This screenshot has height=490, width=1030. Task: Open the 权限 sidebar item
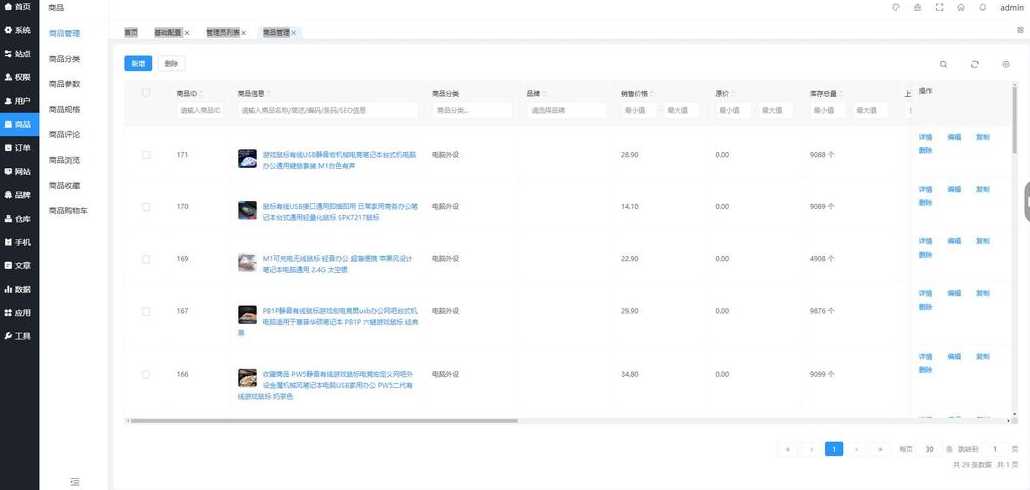click(x=18, y=78)
